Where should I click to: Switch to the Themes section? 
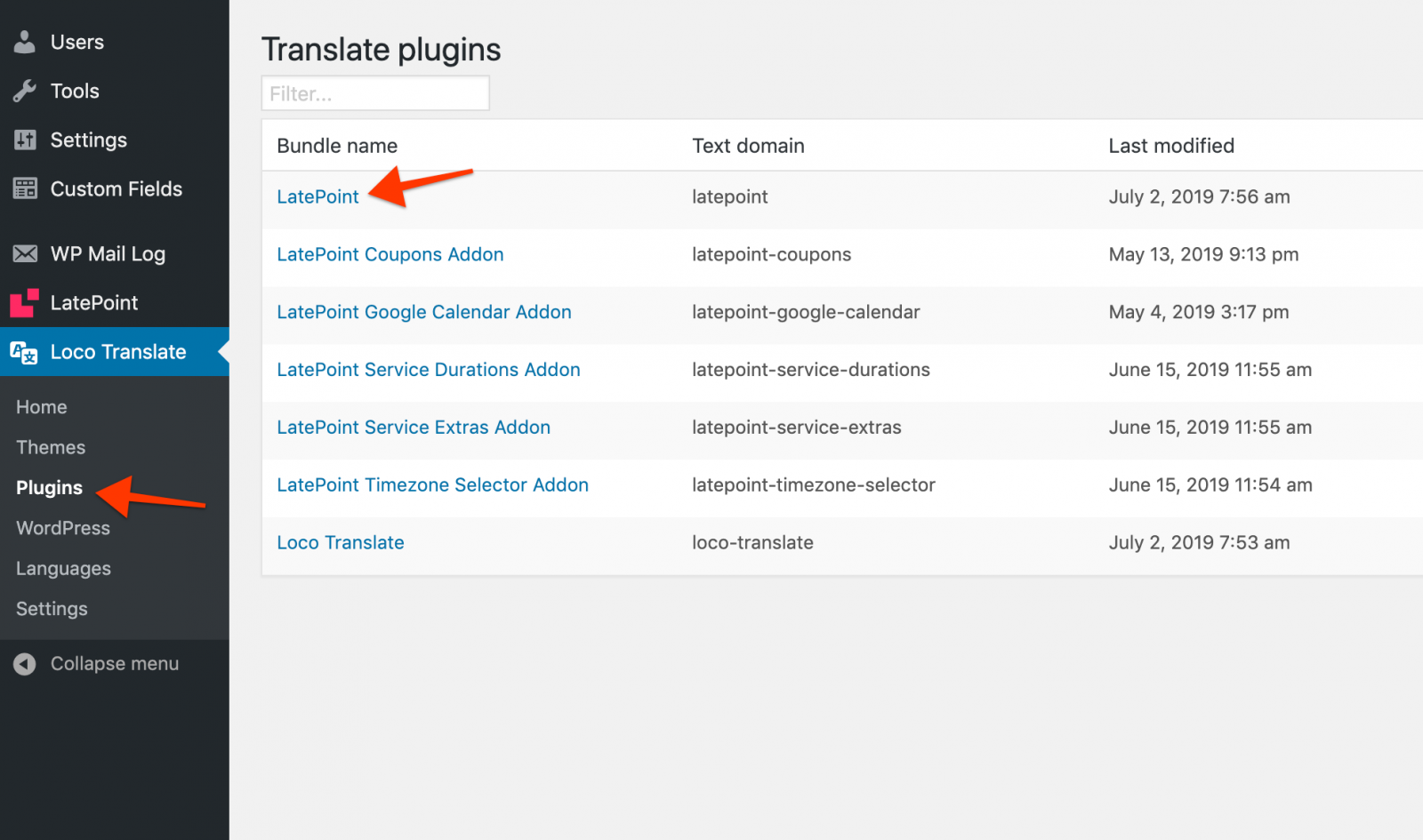(x=50, y=447)
